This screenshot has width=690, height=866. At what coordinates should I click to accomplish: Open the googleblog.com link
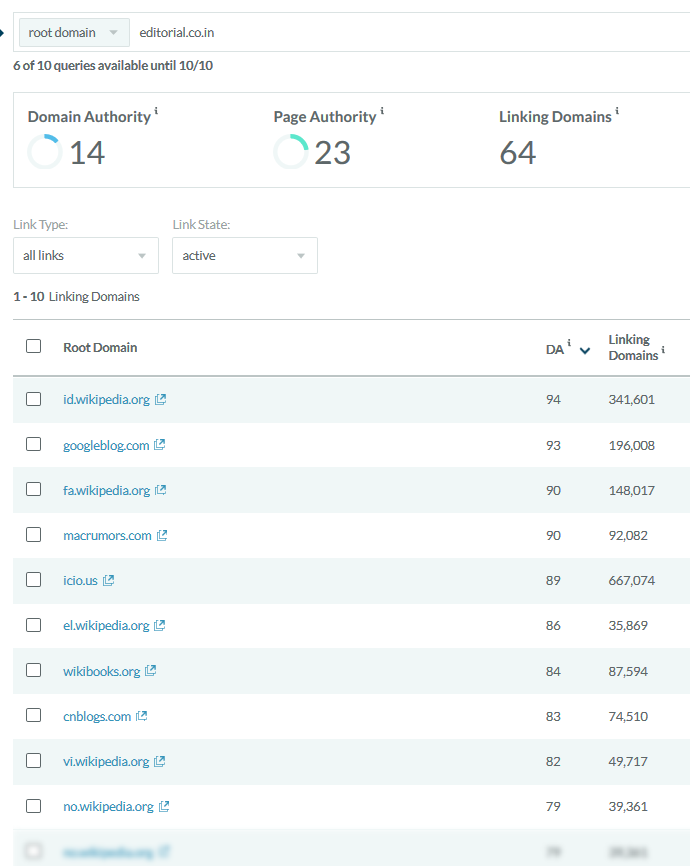(x=106, y=445)
